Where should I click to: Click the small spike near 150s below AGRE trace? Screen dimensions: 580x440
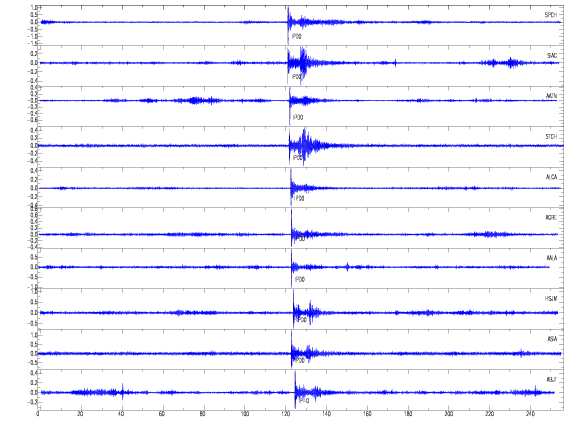tap(347, 267)
